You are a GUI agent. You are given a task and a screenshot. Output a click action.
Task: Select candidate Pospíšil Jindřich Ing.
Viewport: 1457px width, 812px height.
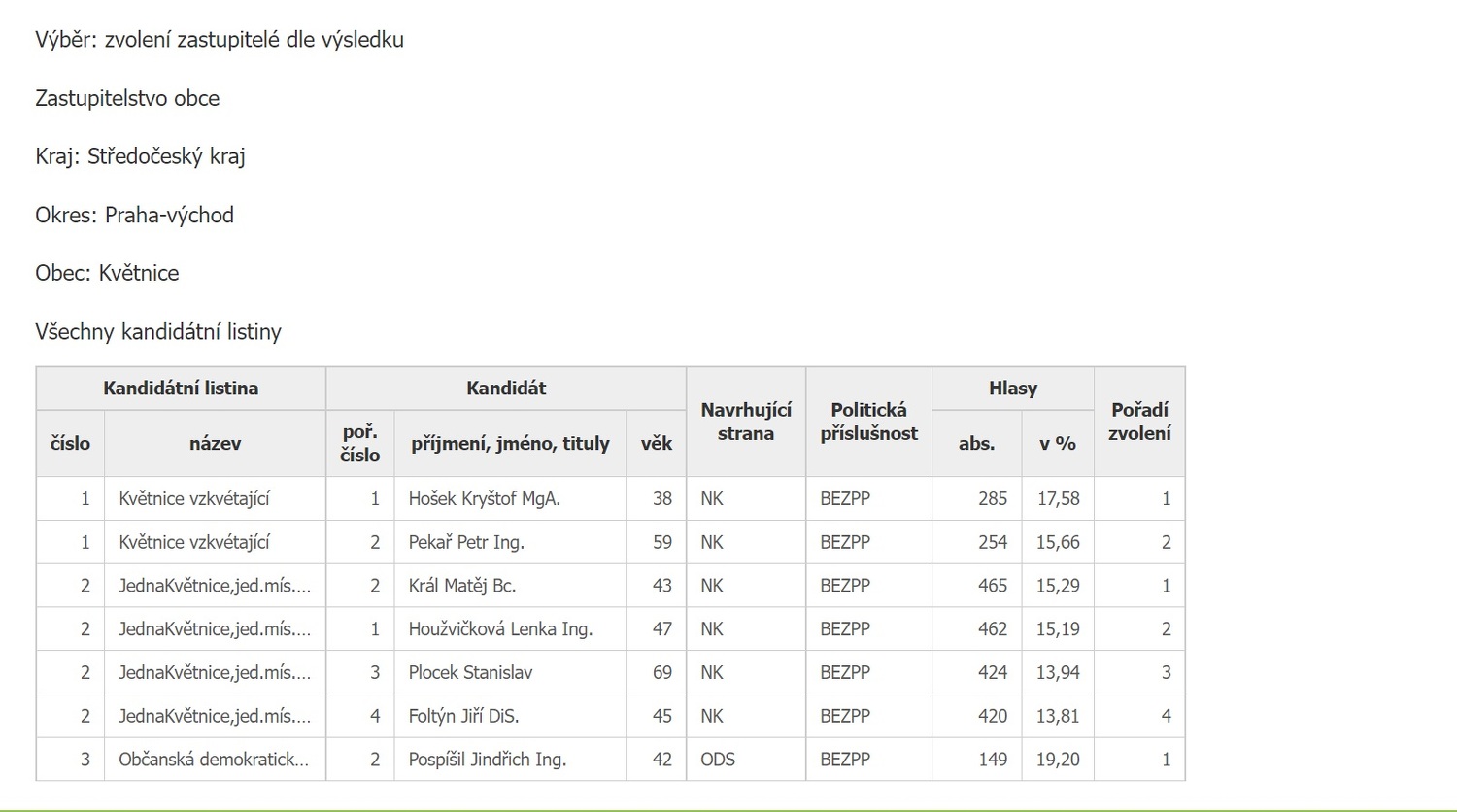pos(487,760)
